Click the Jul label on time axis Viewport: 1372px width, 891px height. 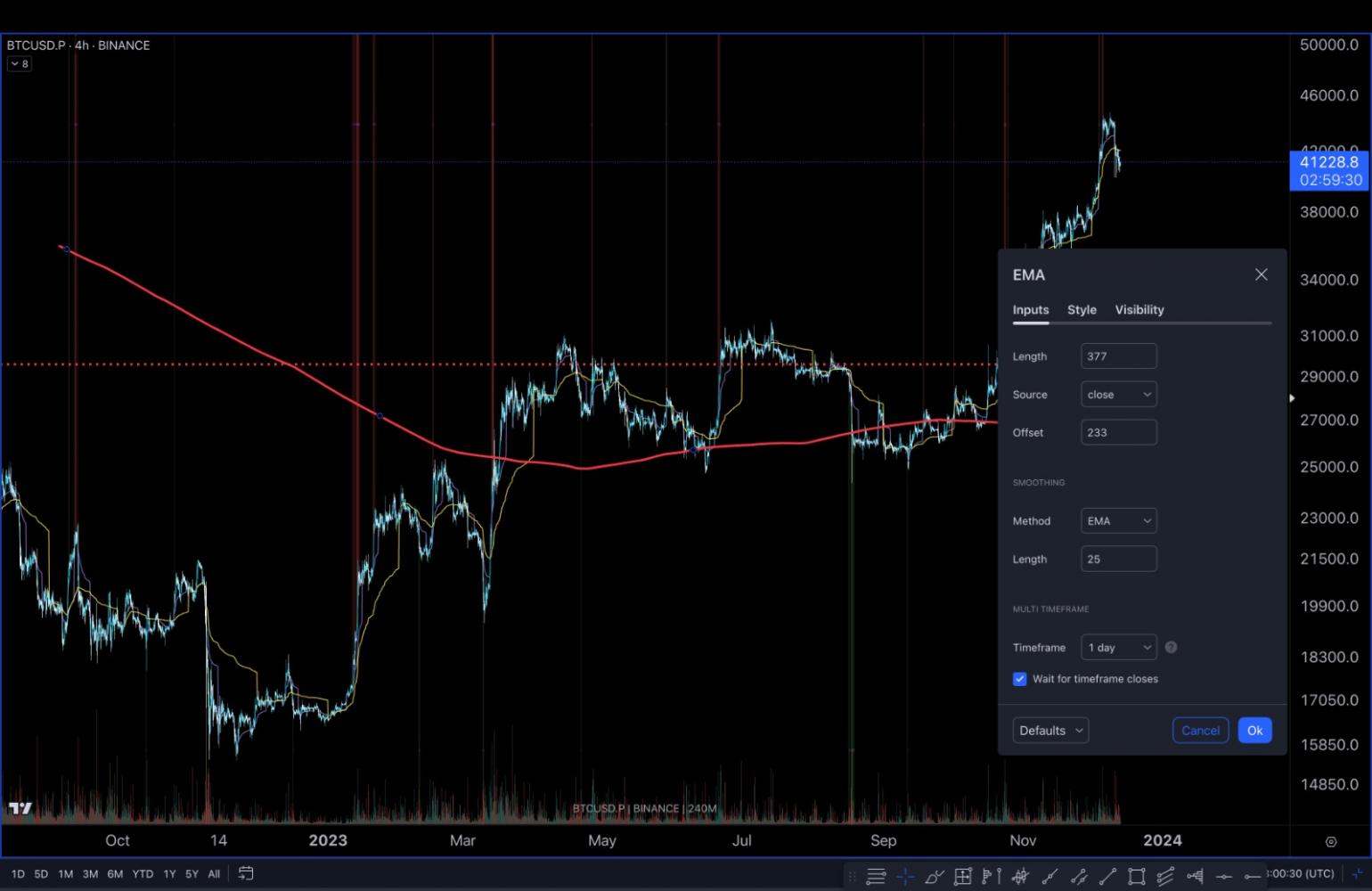[741, 840]
